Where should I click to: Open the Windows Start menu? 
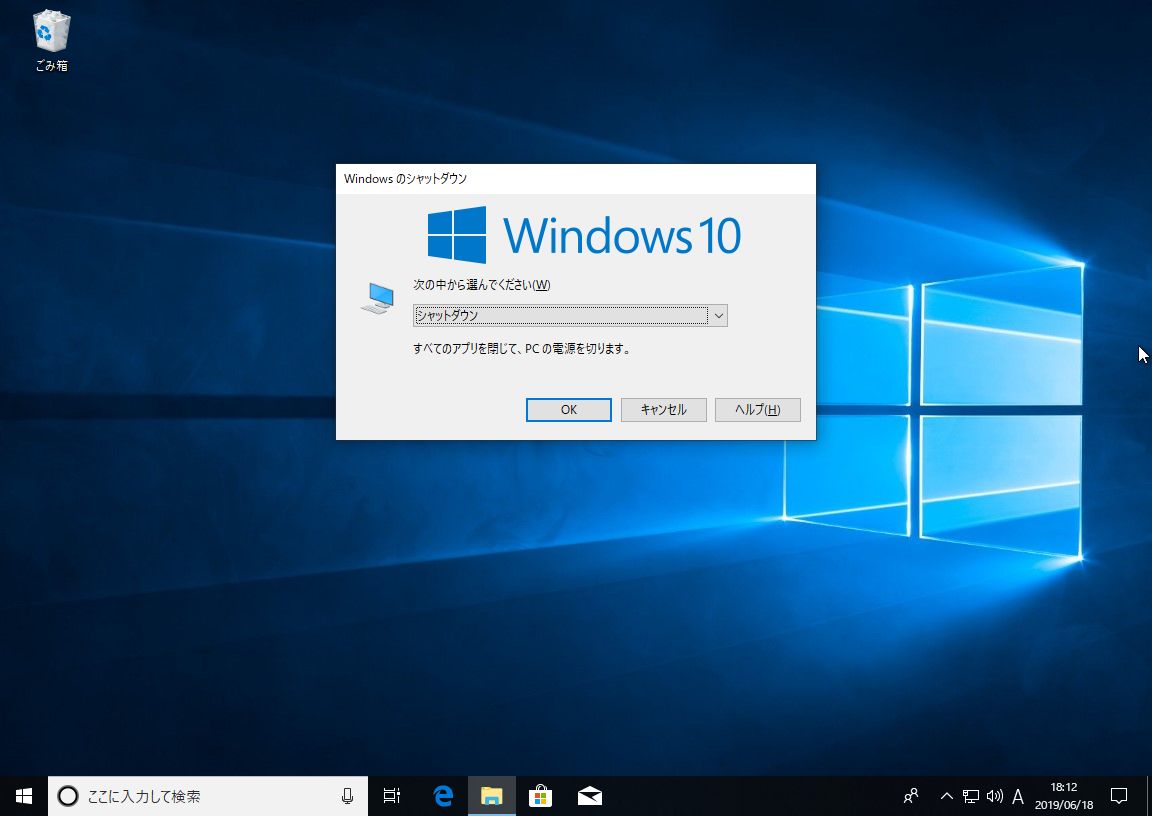tap(24, 796)
